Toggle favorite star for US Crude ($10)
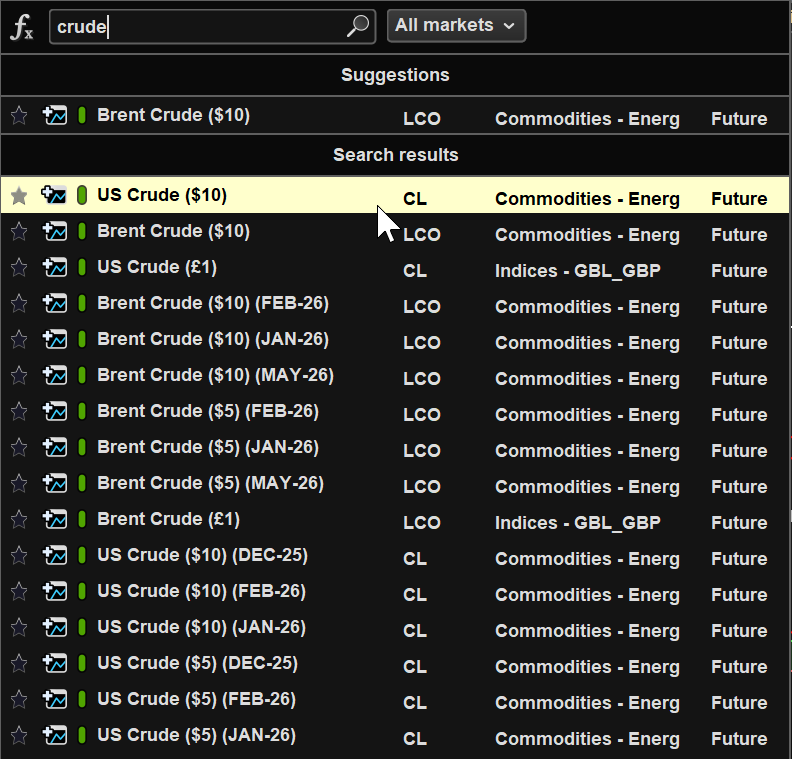Screen dimensions: 792x759 pyautogui.click(x=19, y=195)
